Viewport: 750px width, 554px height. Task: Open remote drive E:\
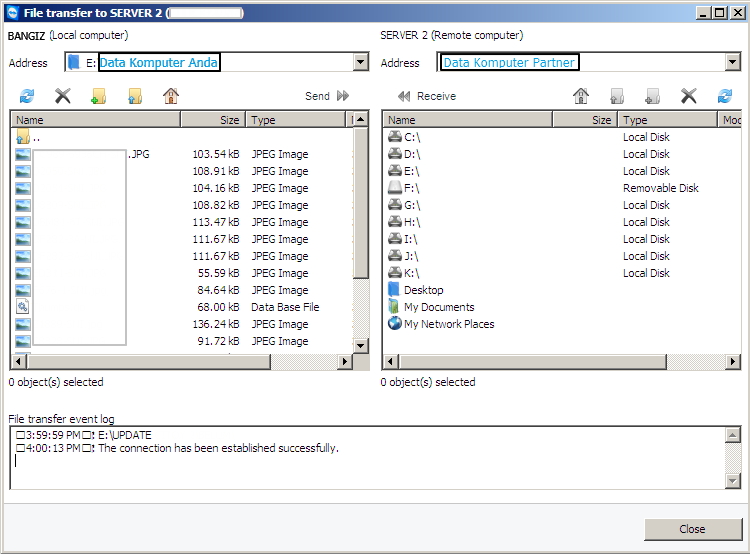[404, 171]
